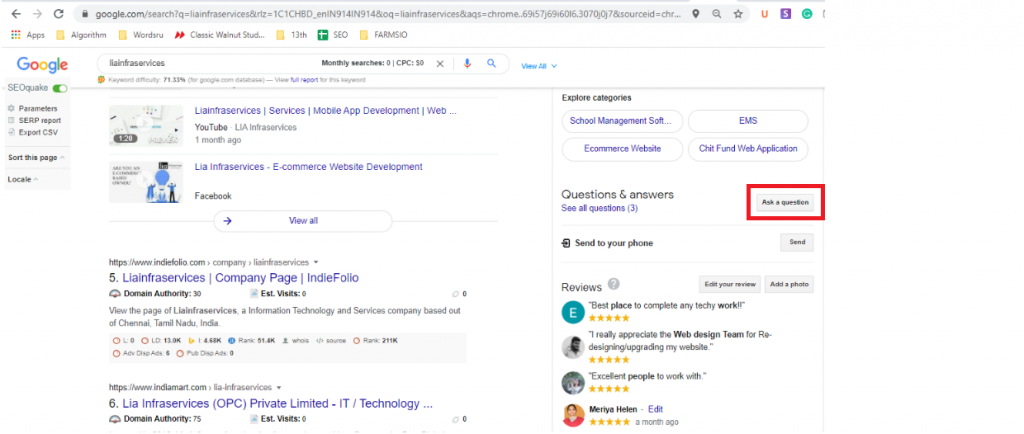Click the location pin icon in address bar
The image size is (1024, 434).
[x=696, y=13]
